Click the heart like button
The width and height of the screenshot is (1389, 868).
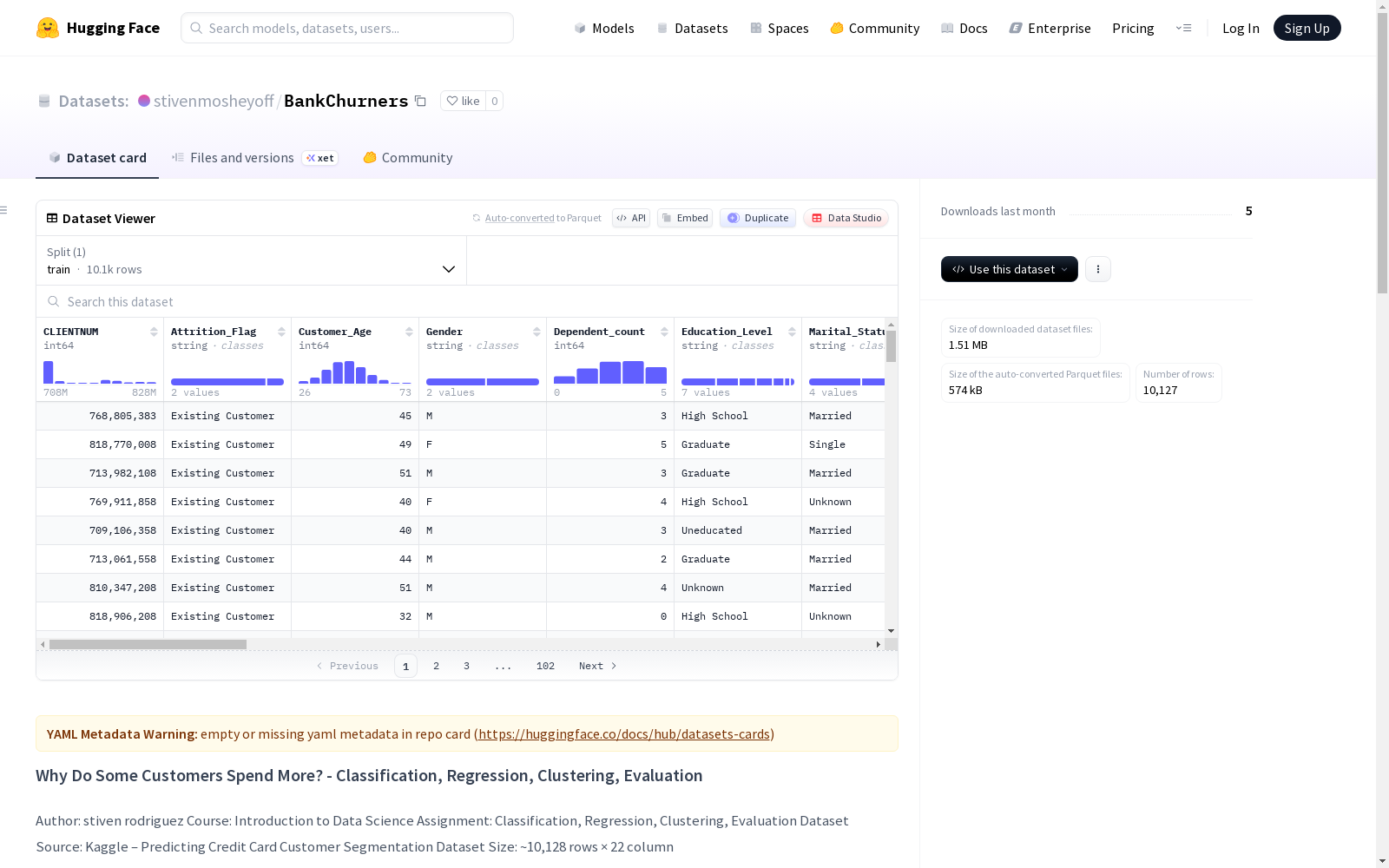(463, 101)
